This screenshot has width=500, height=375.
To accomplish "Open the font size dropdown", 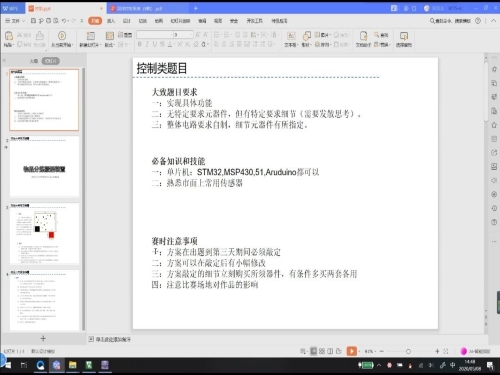I will (191, 35).
